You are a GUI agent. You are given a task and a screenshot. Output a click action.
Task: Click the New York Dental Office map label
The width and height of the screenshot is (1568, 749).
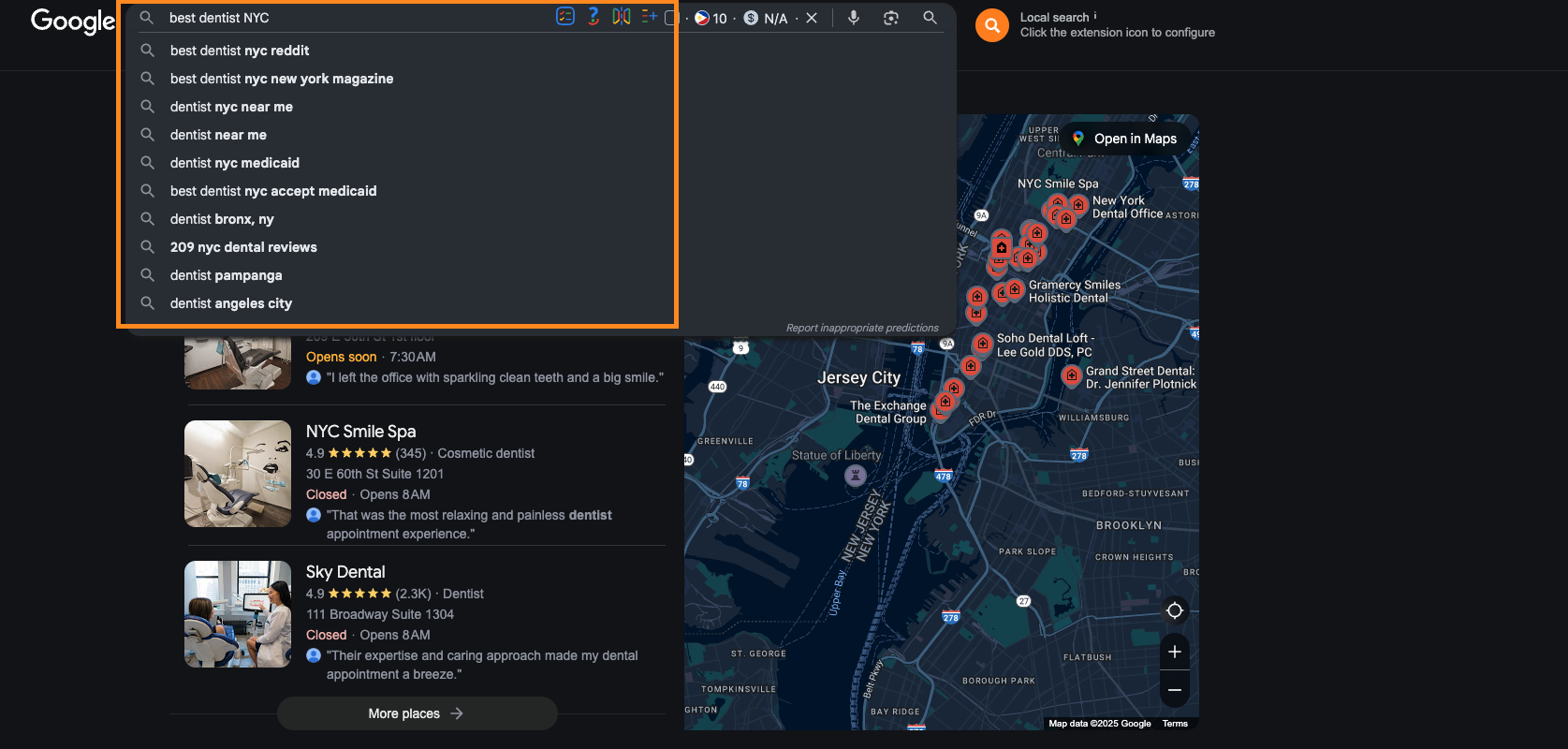1127,207
